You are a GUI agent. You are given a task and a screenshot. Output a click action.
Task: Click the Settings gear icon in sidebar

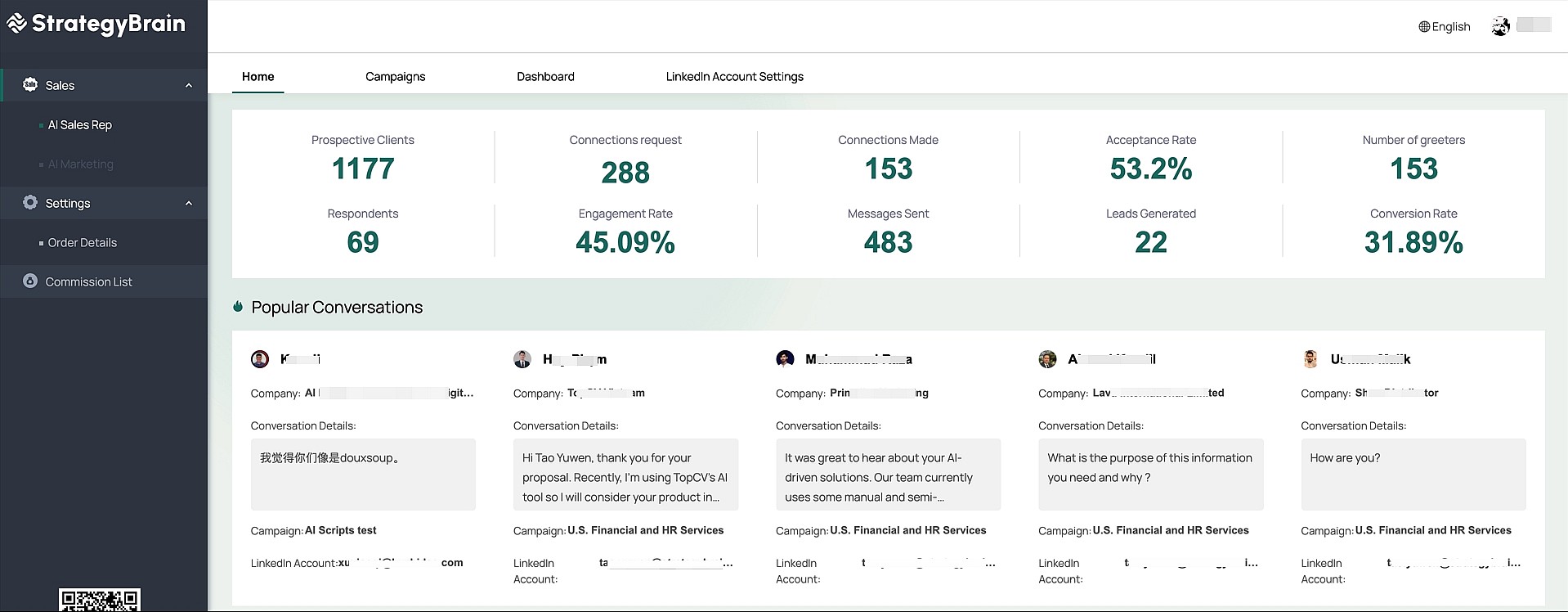(x=30, y=203)
